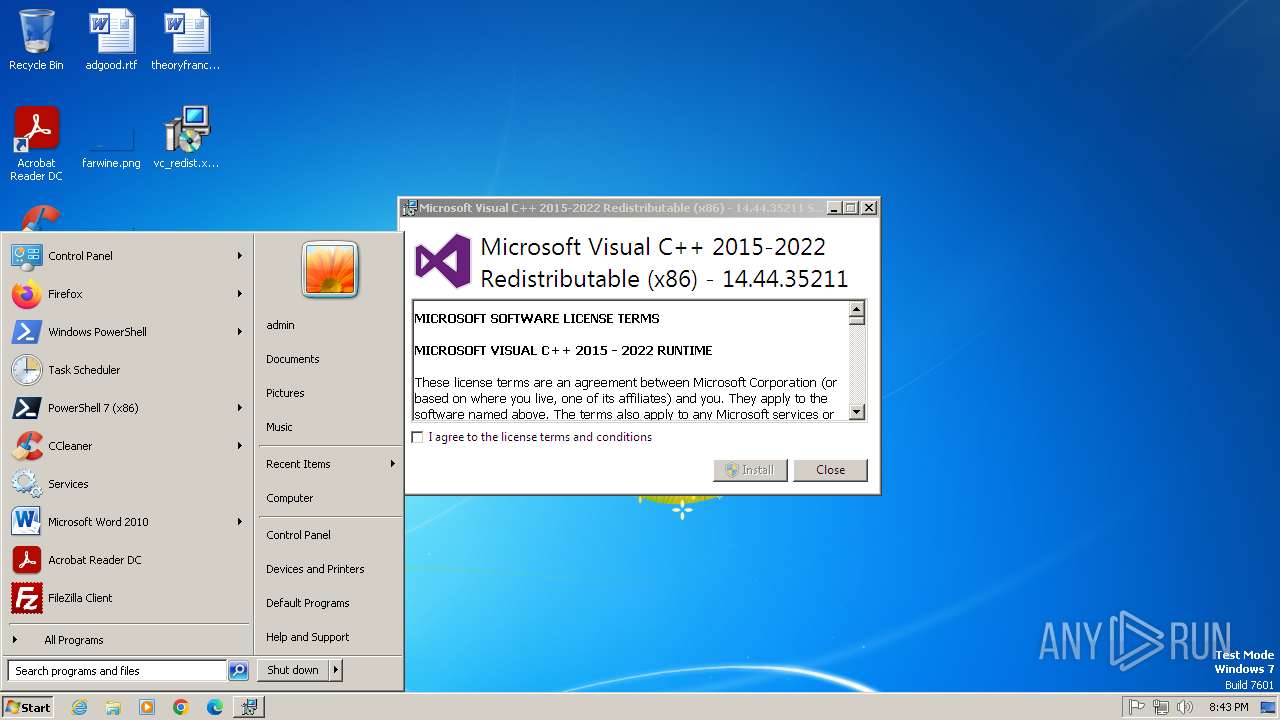Expand Recent Items submenu arrow
The image size is (1280, 720).
(393, 464)
